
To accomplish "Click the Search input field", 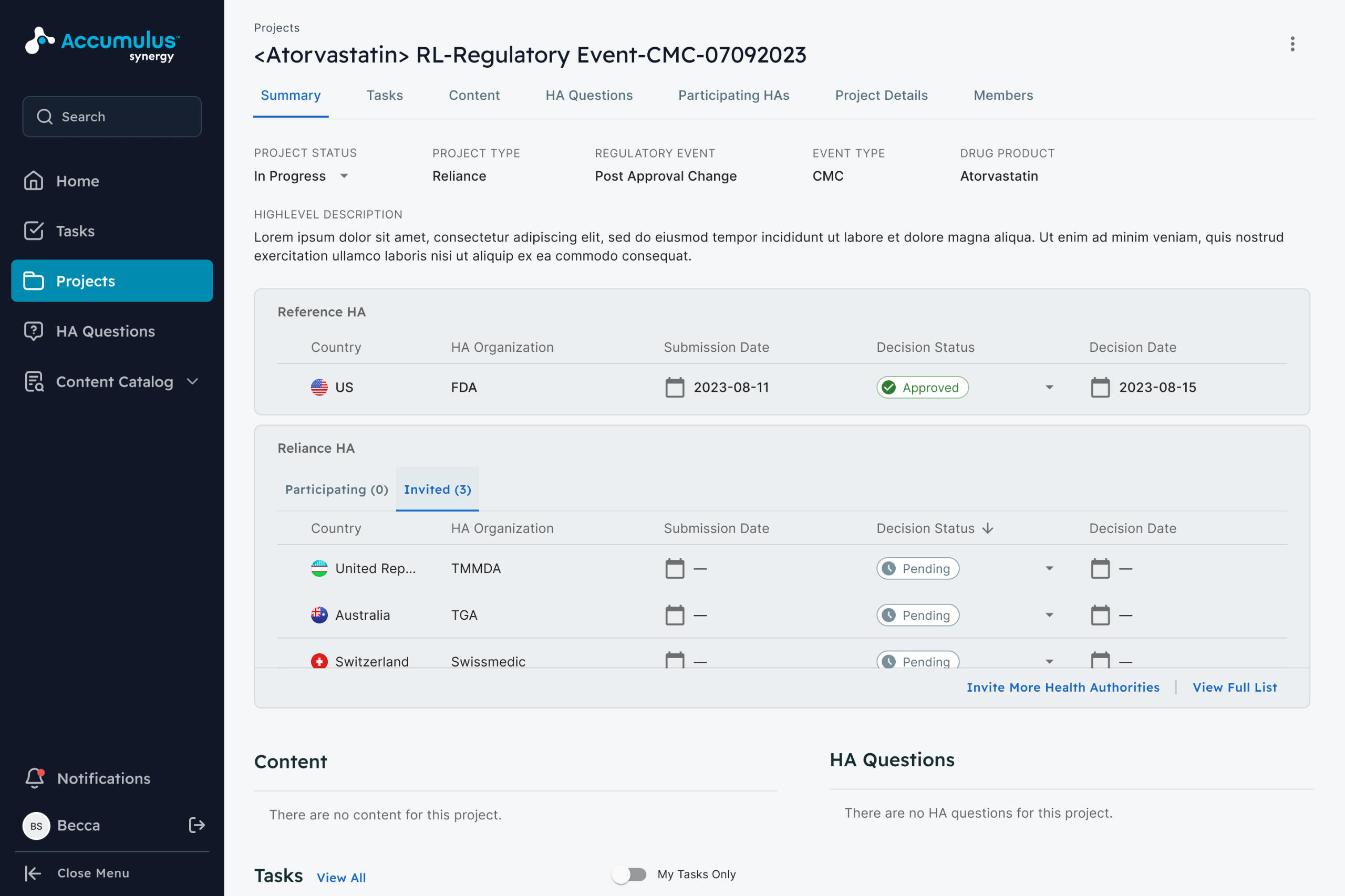I will pyautogui.click(x=112, y=117).
